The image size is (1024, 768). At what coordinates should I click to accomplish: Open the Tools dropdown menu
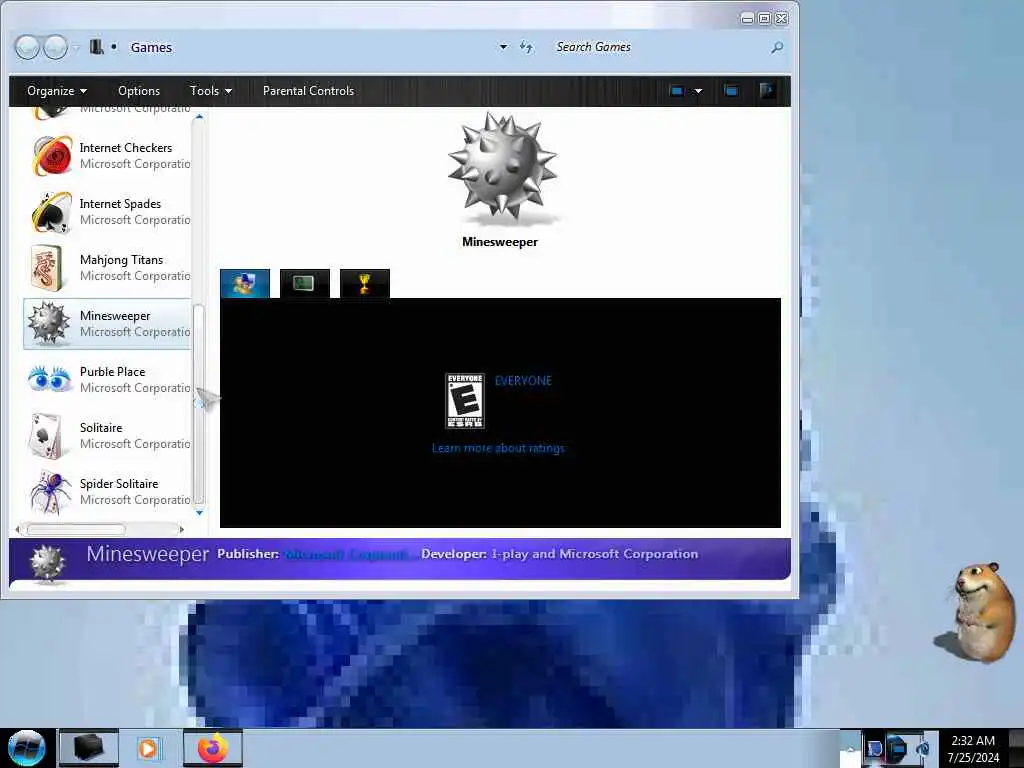click(x=210, y=91)
